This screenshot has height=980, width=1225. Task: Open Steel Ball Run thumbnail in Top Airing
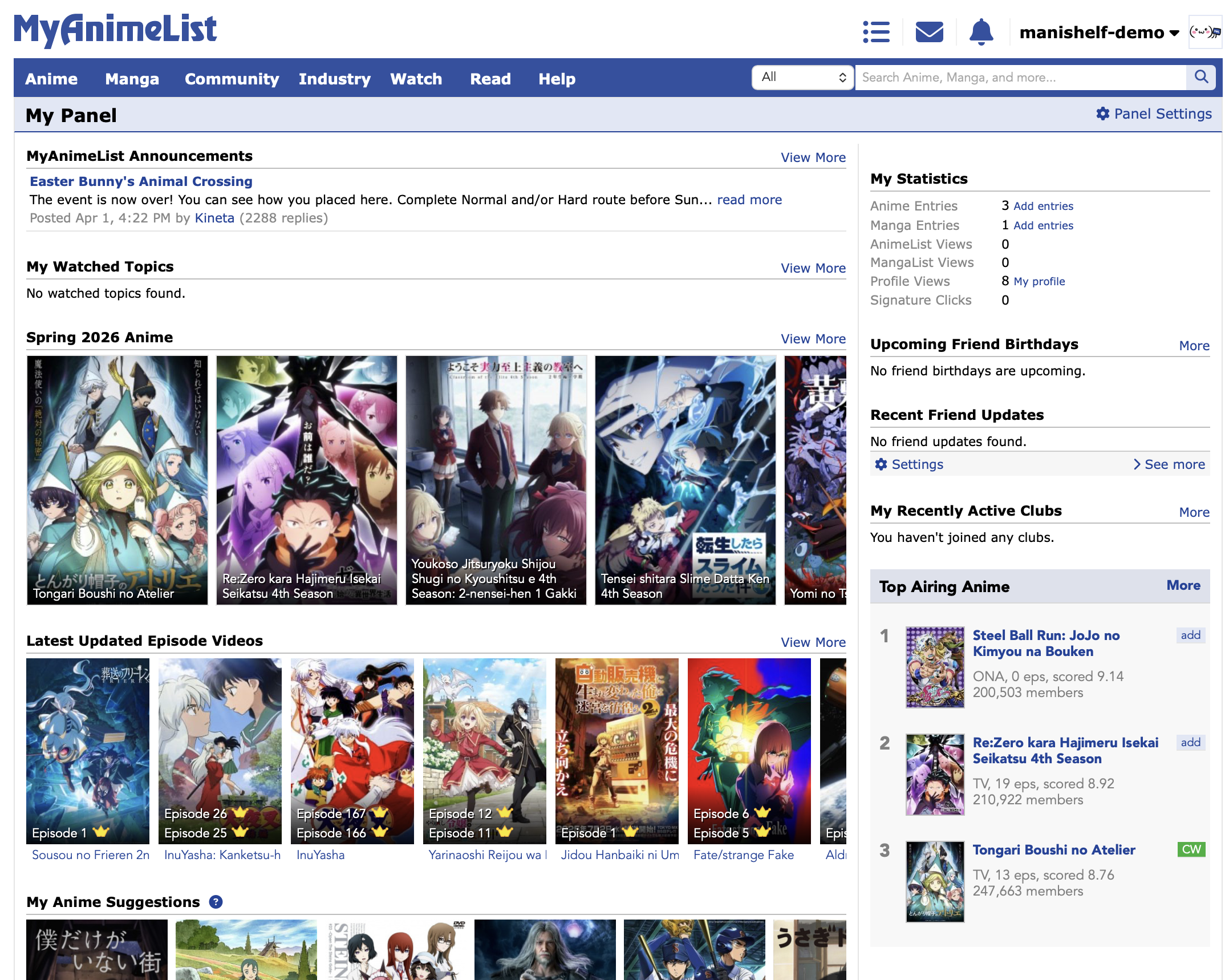(x=935, y=667)
